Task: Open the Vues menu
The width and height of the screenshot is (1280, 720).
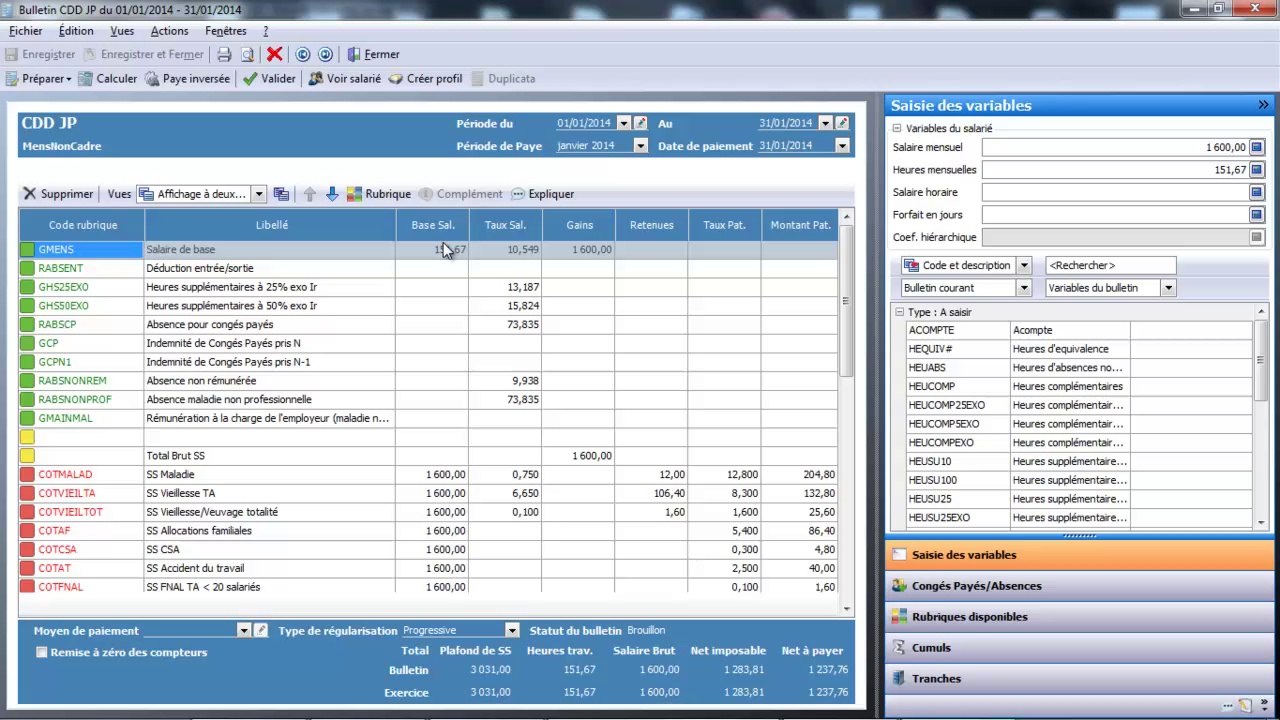Action: pyautogui.click(x=122, y=31)
